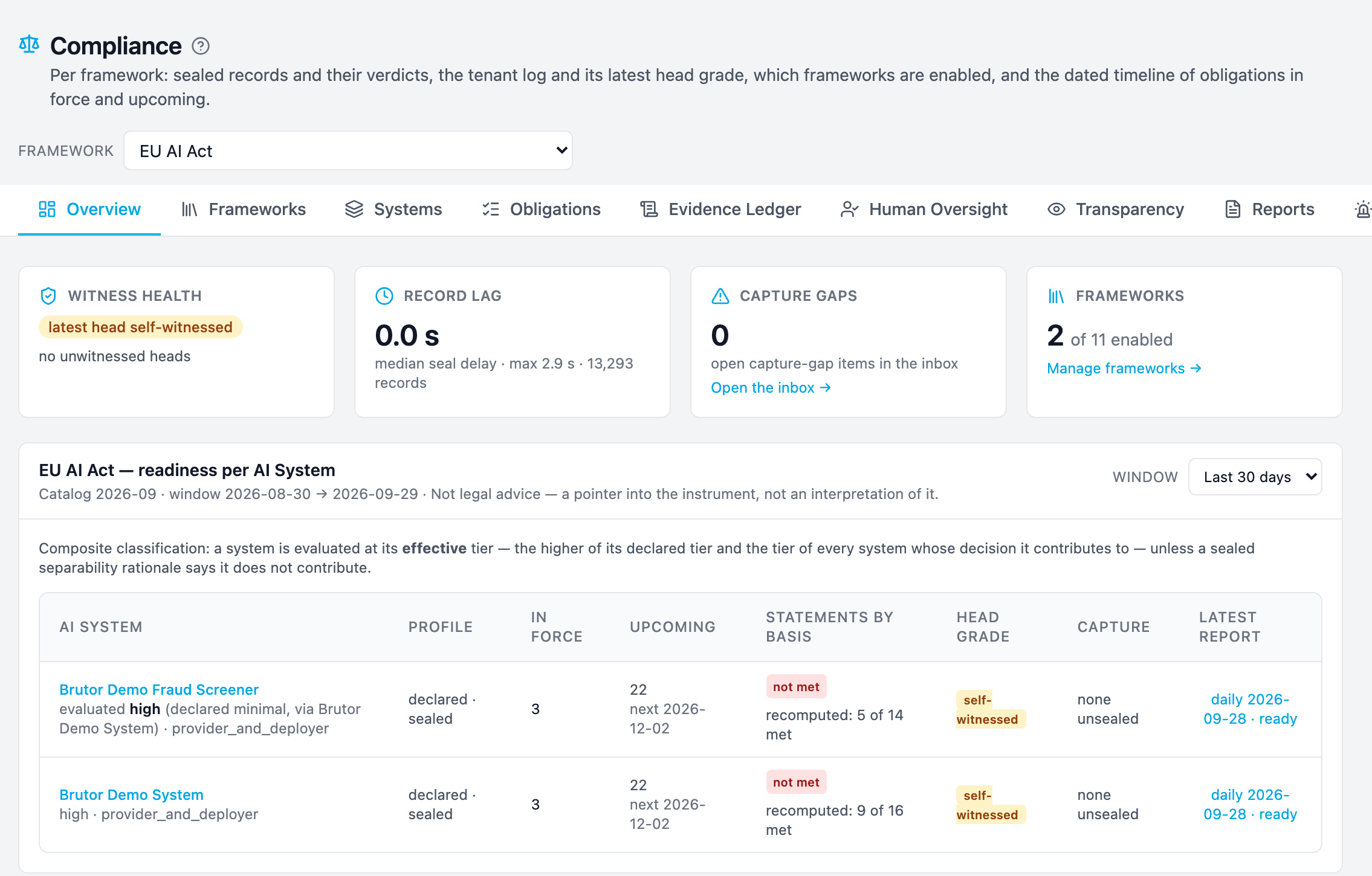Screen dimensions: 1372x876
Task: Select the Overview tab
Action: point(89,210)
